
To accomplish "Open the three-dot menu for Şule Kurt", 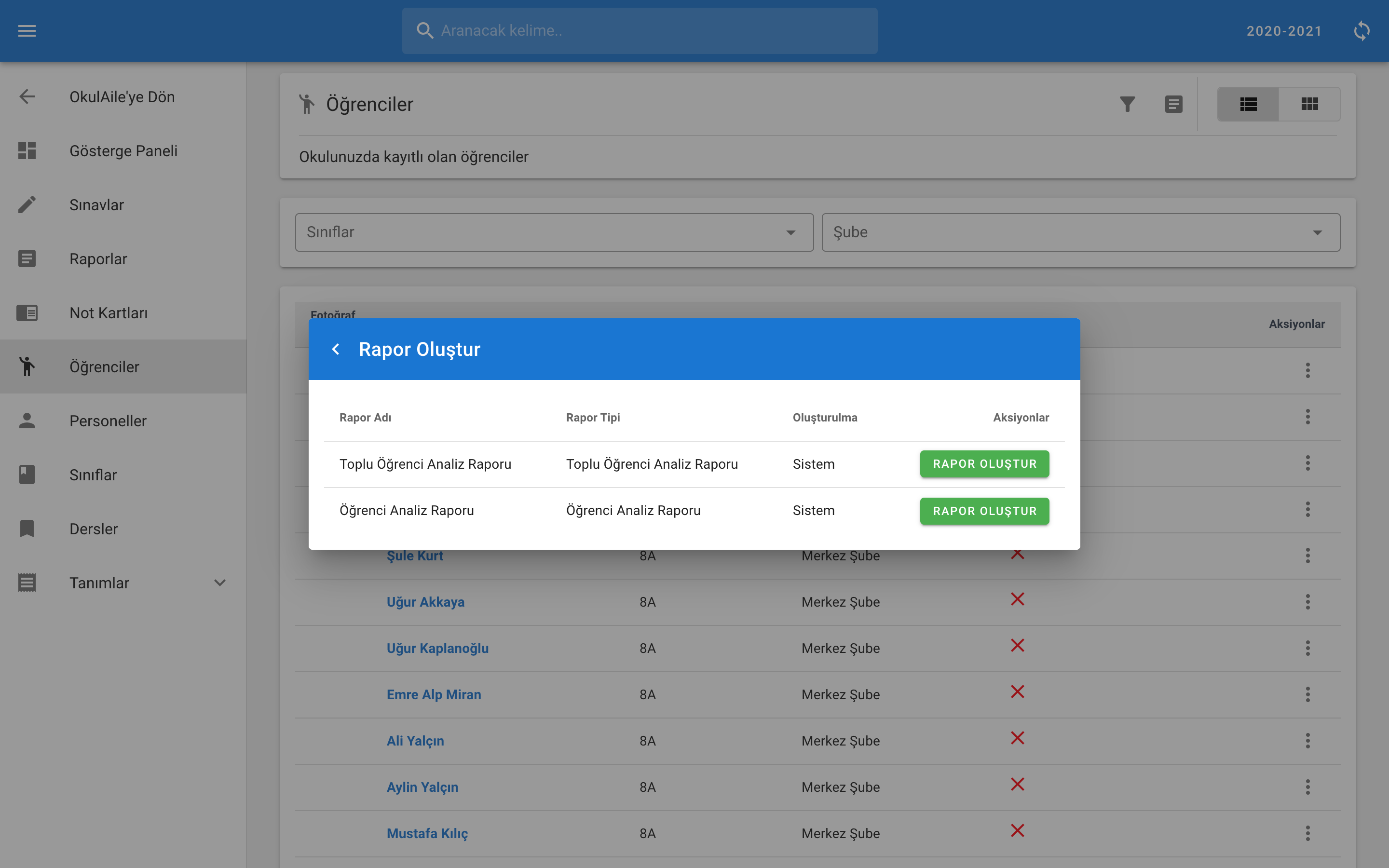I will tap(1308, 555).
